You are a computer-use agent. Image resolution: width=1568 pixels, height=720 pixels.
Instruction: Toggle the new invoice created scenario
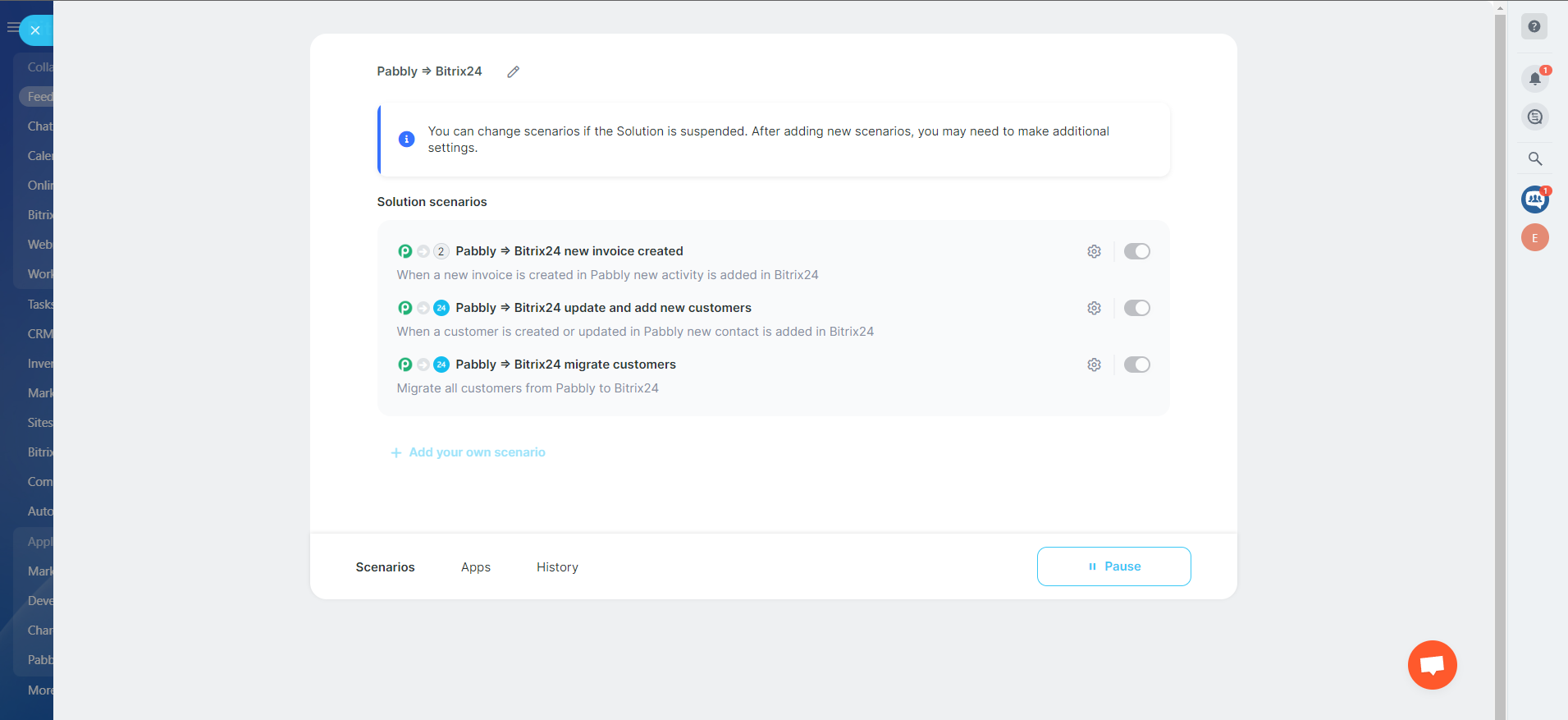[x=1136, y=251]
